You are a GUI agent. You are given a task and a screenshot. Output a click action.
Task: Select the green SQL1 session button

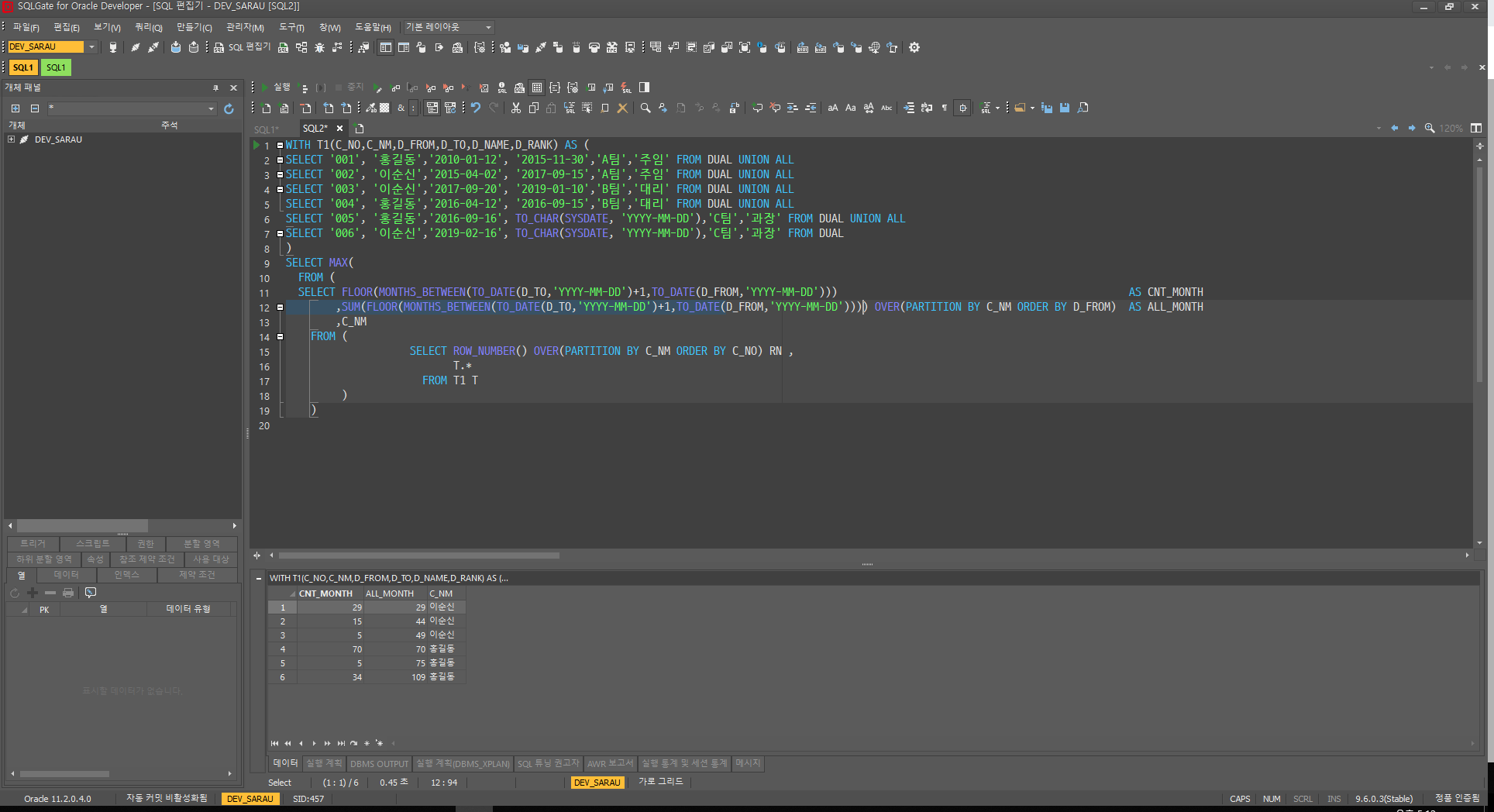(56, 67)
